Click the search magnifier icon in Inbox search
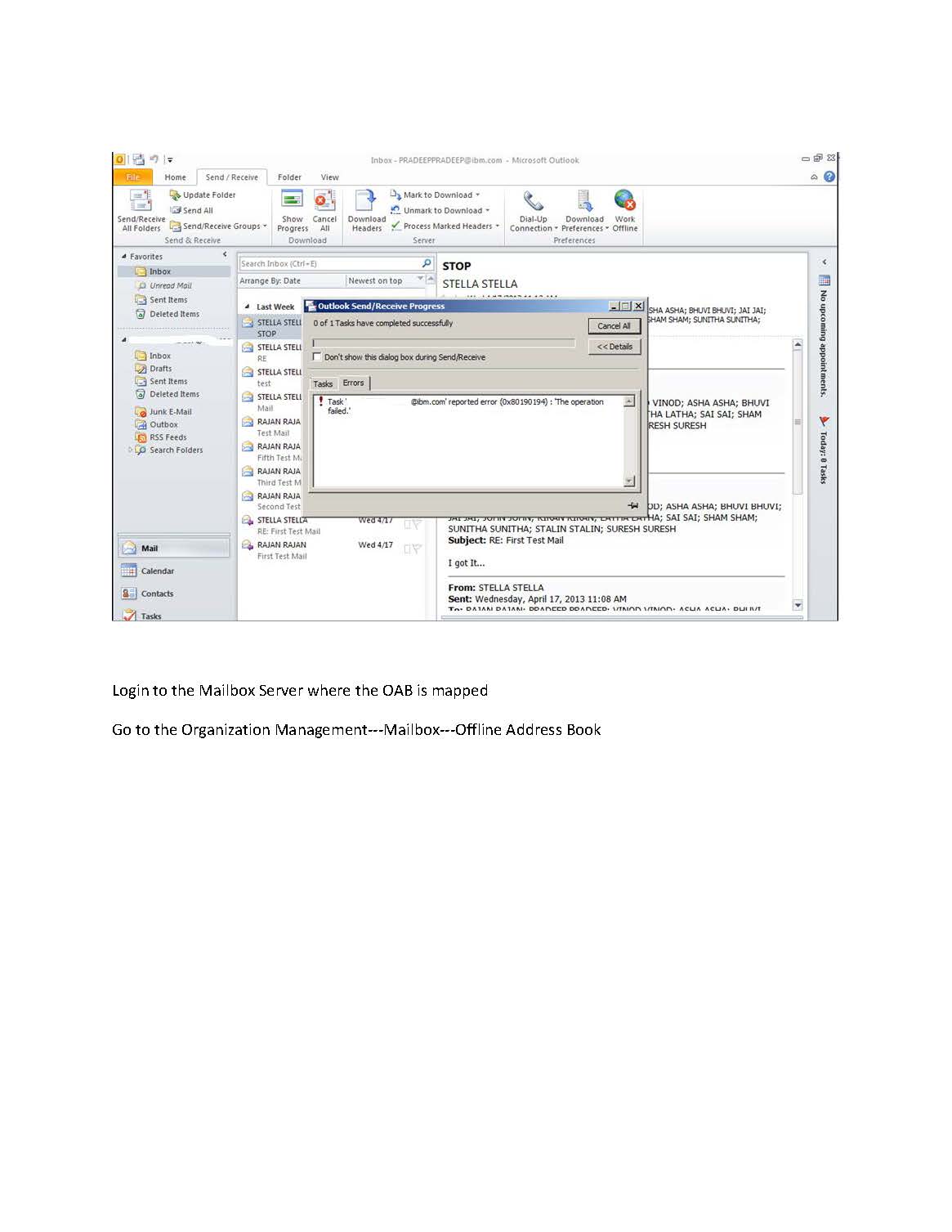Image resolution: width=952 pixels, height=1232 pixels. tap(426, 263)
